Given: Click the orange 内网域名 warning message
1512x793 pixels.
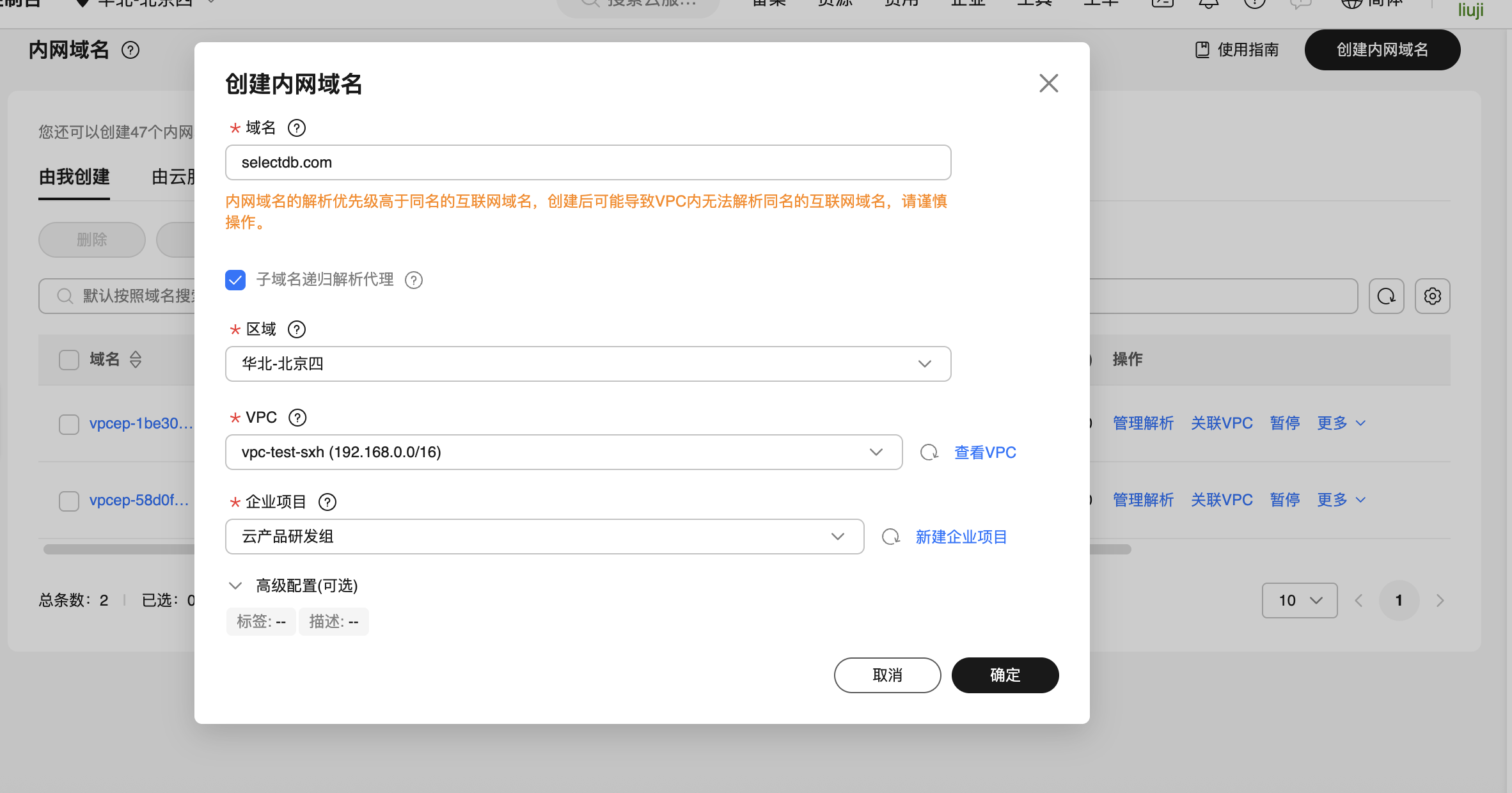Looking at the screenshot, I should tap(586, 212).
